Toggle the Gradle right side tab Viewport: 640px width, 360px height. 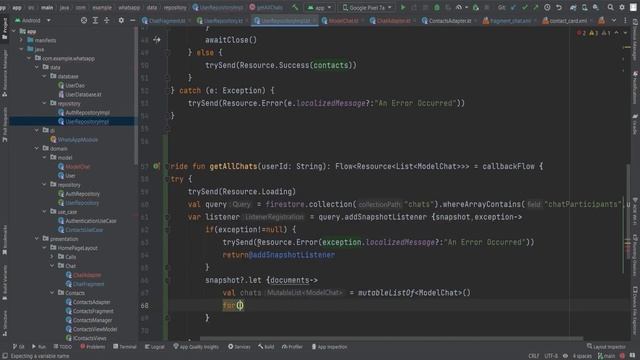pos(635,124)
